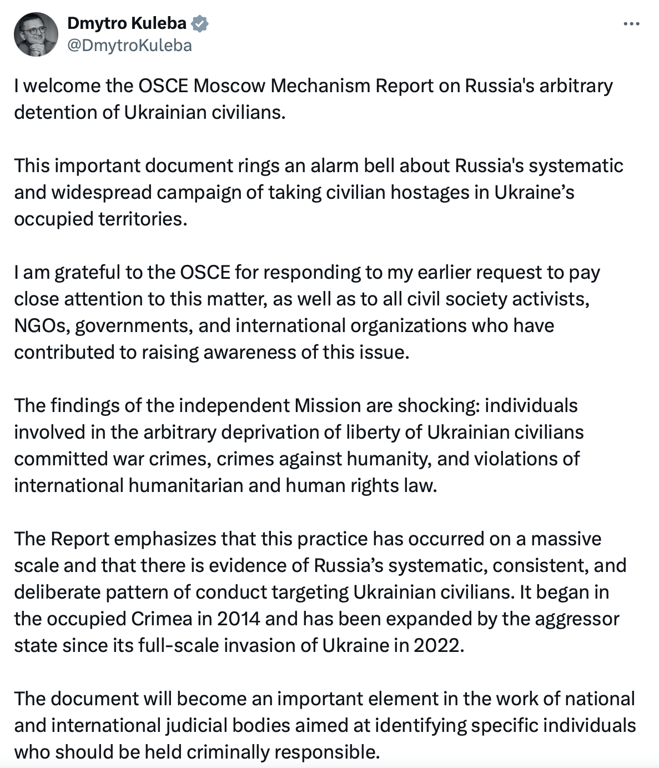Click the phrase "detention of Ukrainian civilians"
The image size is (659, 768).
150,111
